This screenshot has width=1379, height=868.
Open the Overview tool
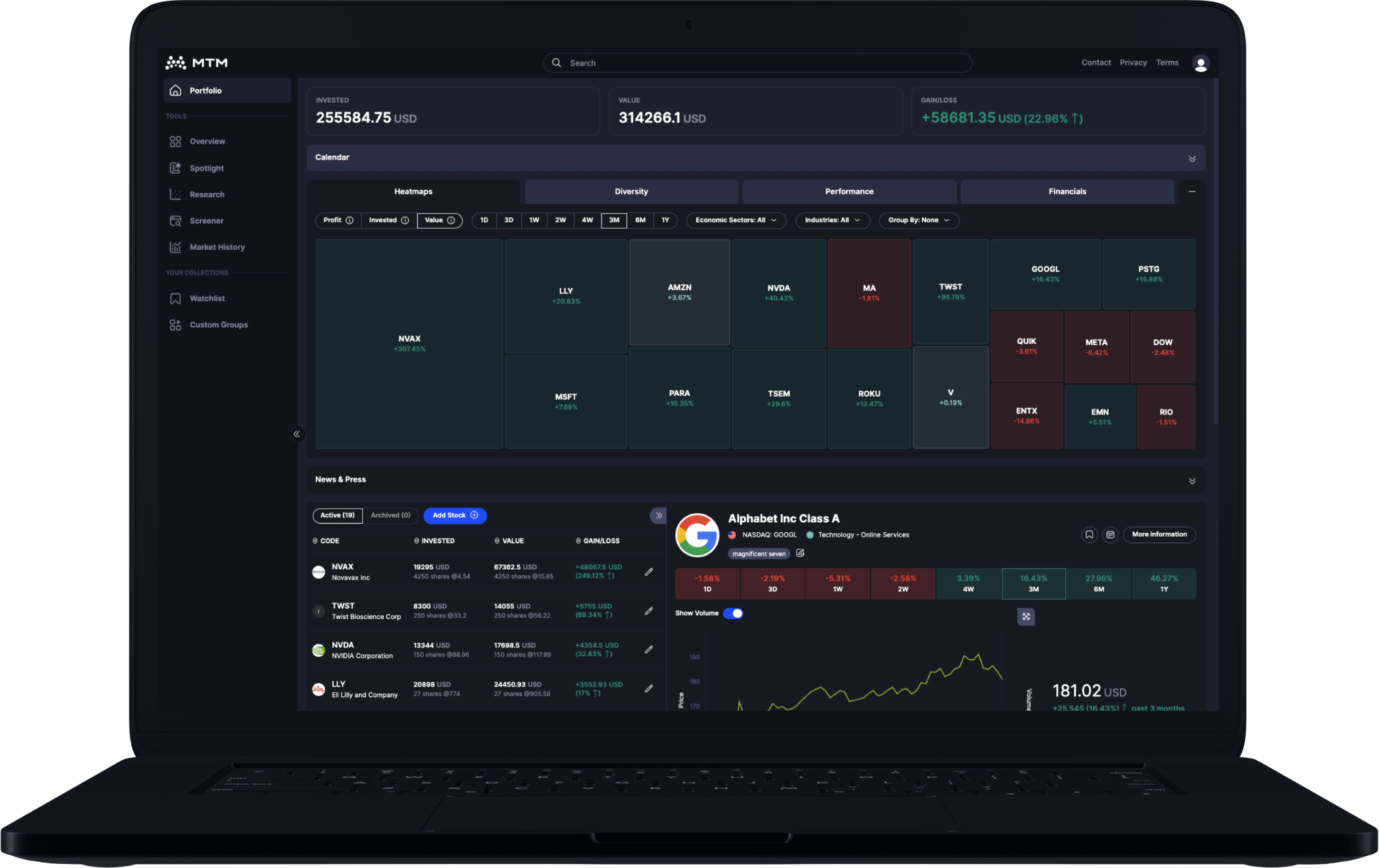point(198,141)
